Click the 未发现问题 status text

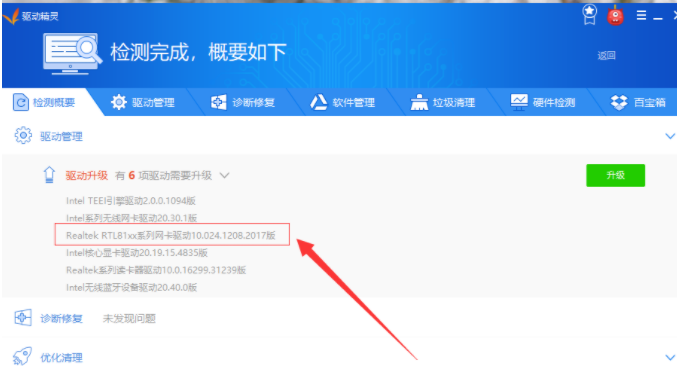tap(129, 319)
